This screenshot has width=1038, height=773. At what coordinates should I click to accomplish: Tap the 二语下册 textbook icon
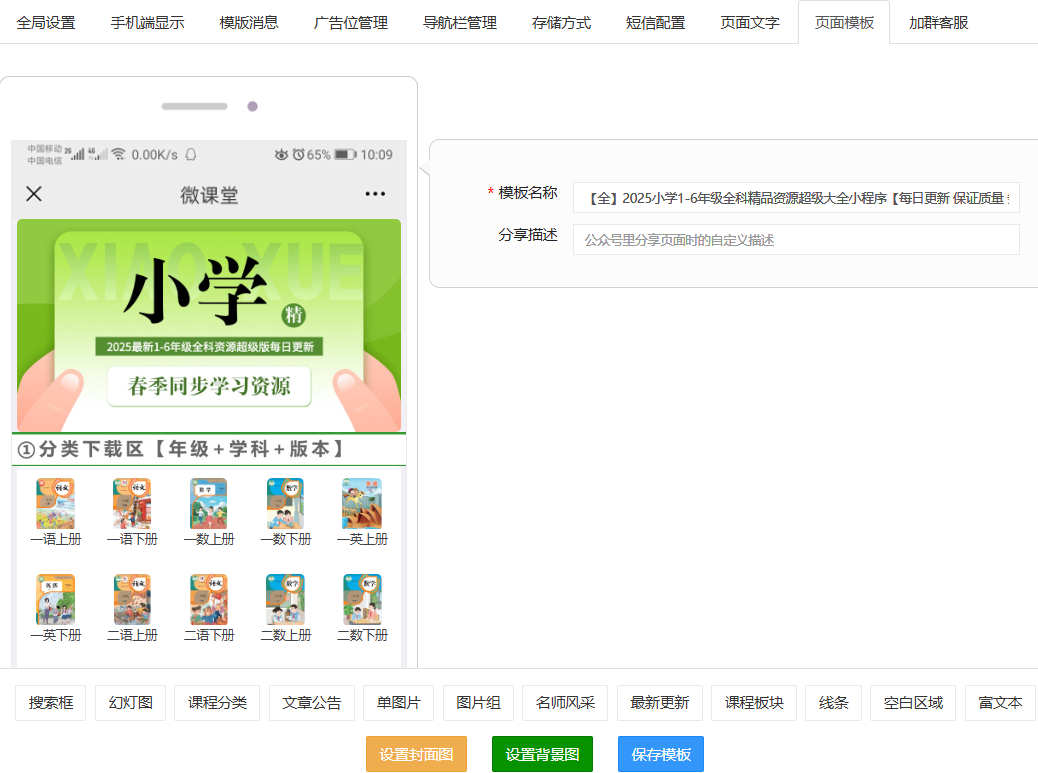click(x=209, y=599)
